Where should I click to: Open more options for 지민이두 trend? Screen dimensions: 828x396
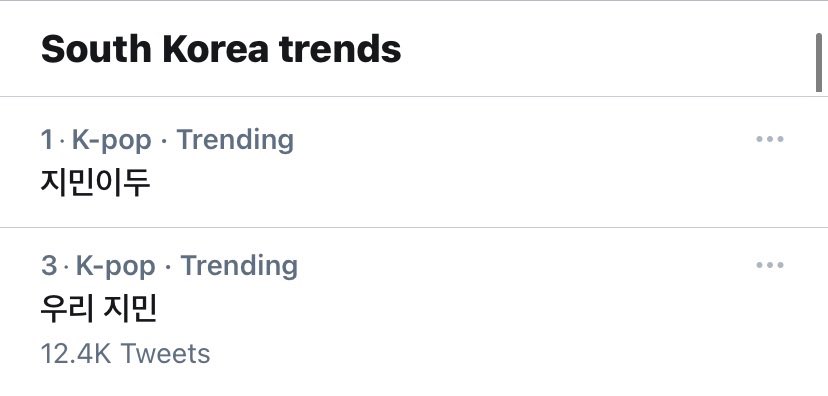[769, 139]
